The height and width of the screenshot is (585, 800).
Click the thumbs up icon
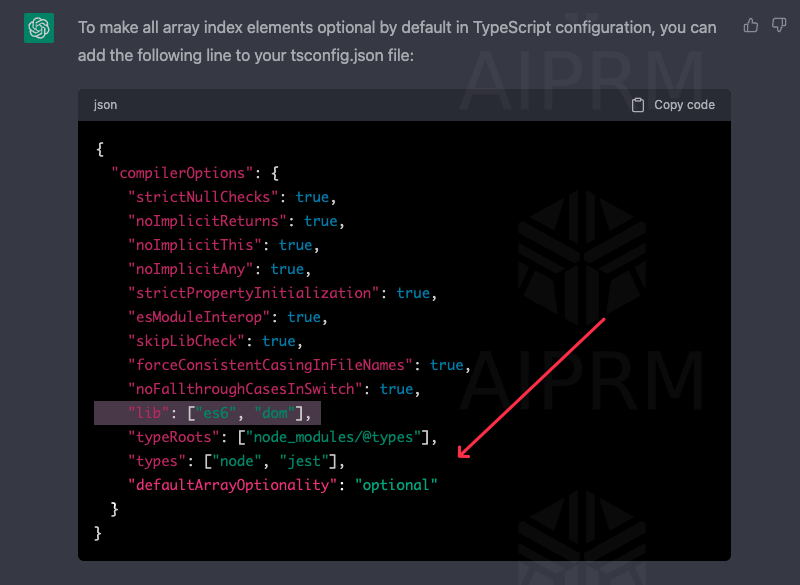tap(751, 25)
